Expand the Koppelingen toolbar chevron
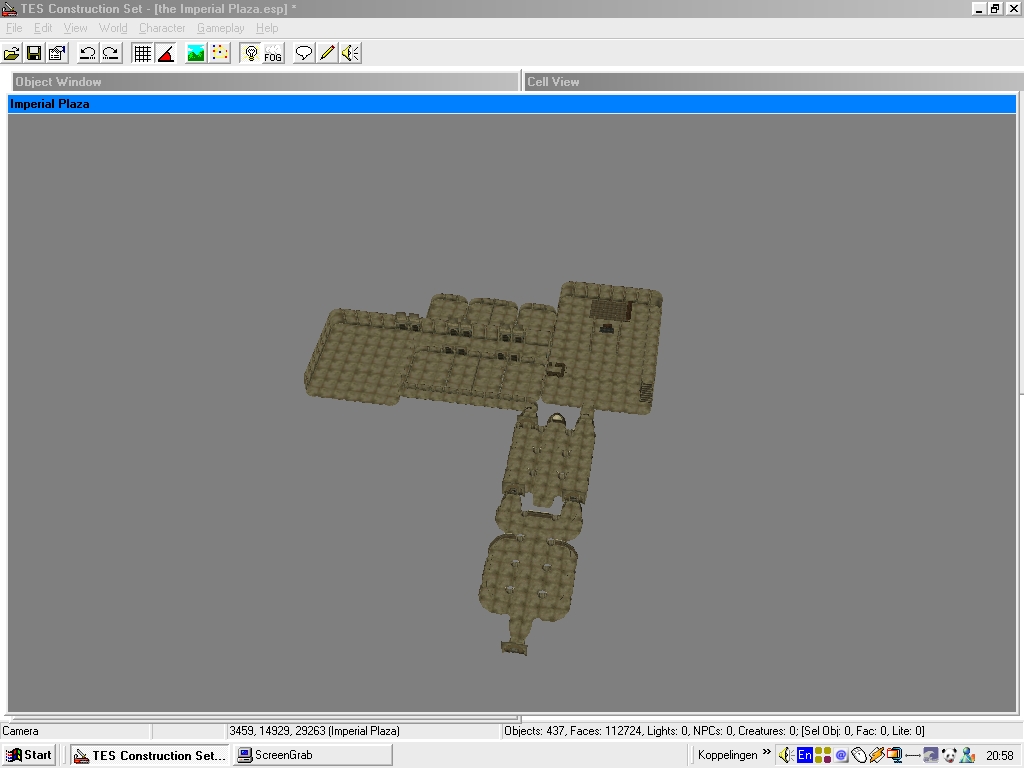The height and width of the screenshot is (768, 1024). tap(767, 753)
